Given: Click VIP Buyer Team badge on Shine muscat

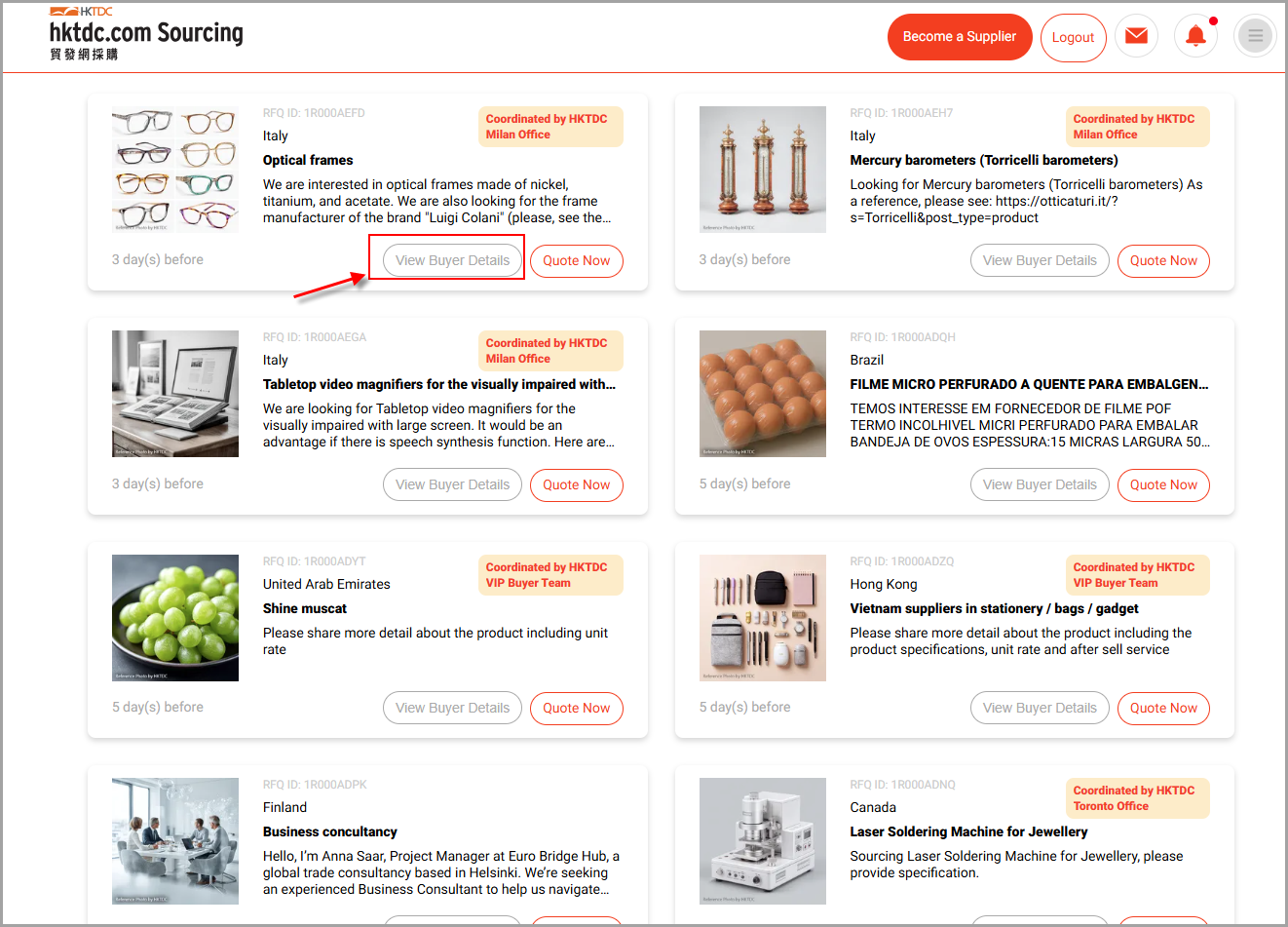Looking at the screenshot, I should click(550, 575).
